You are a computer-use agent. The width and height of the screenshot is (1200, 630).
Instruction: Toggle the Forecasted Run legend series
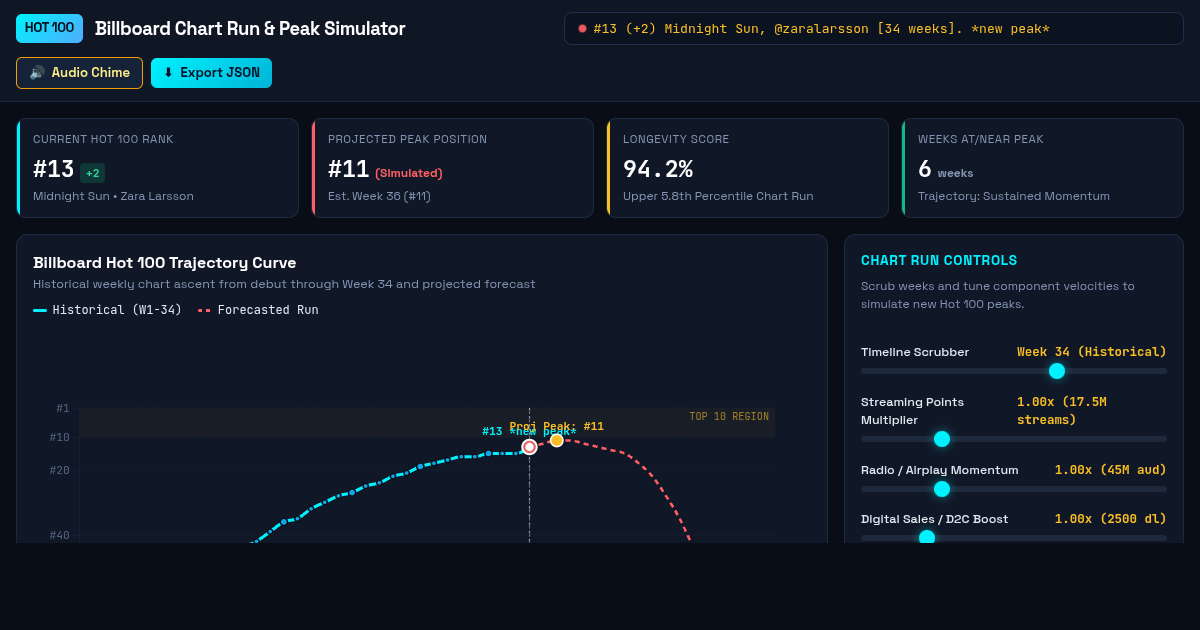[258, 310]
